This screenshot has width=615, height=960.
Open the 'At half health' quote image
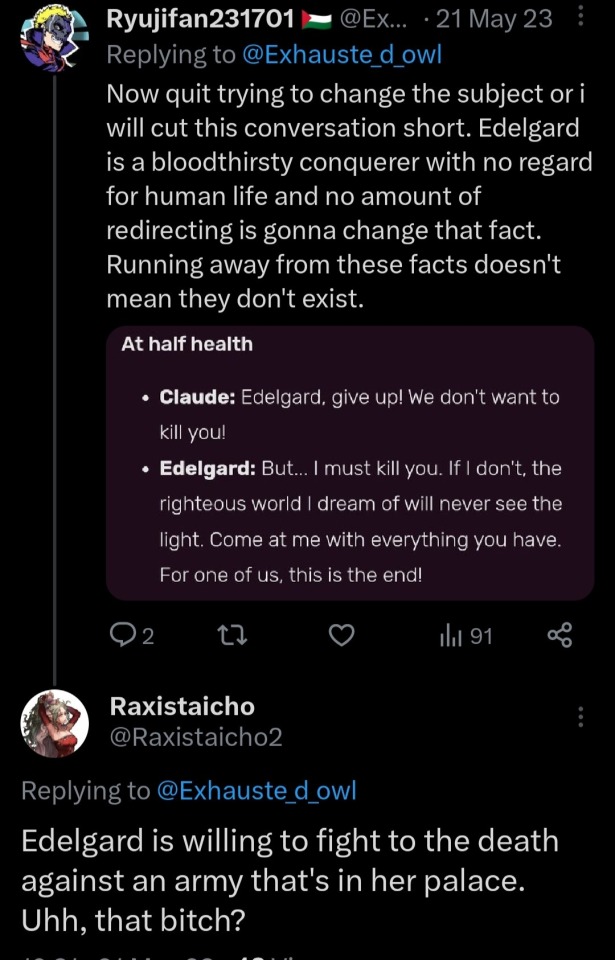pos(349,463)
